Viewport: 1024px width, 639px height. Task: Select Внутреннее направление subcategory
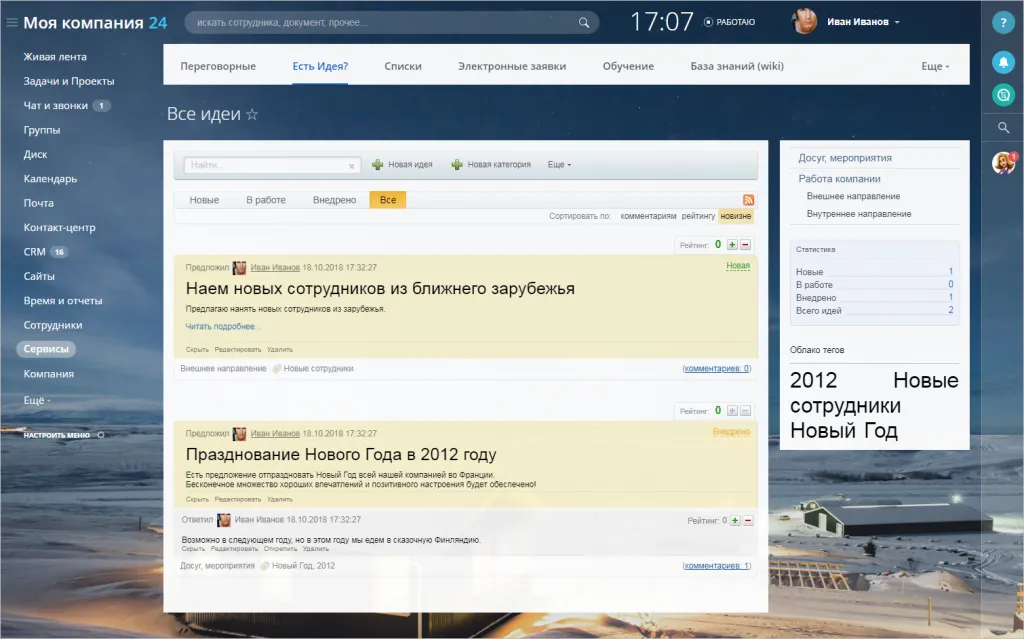pyautogui.click(x=859, y=214)
